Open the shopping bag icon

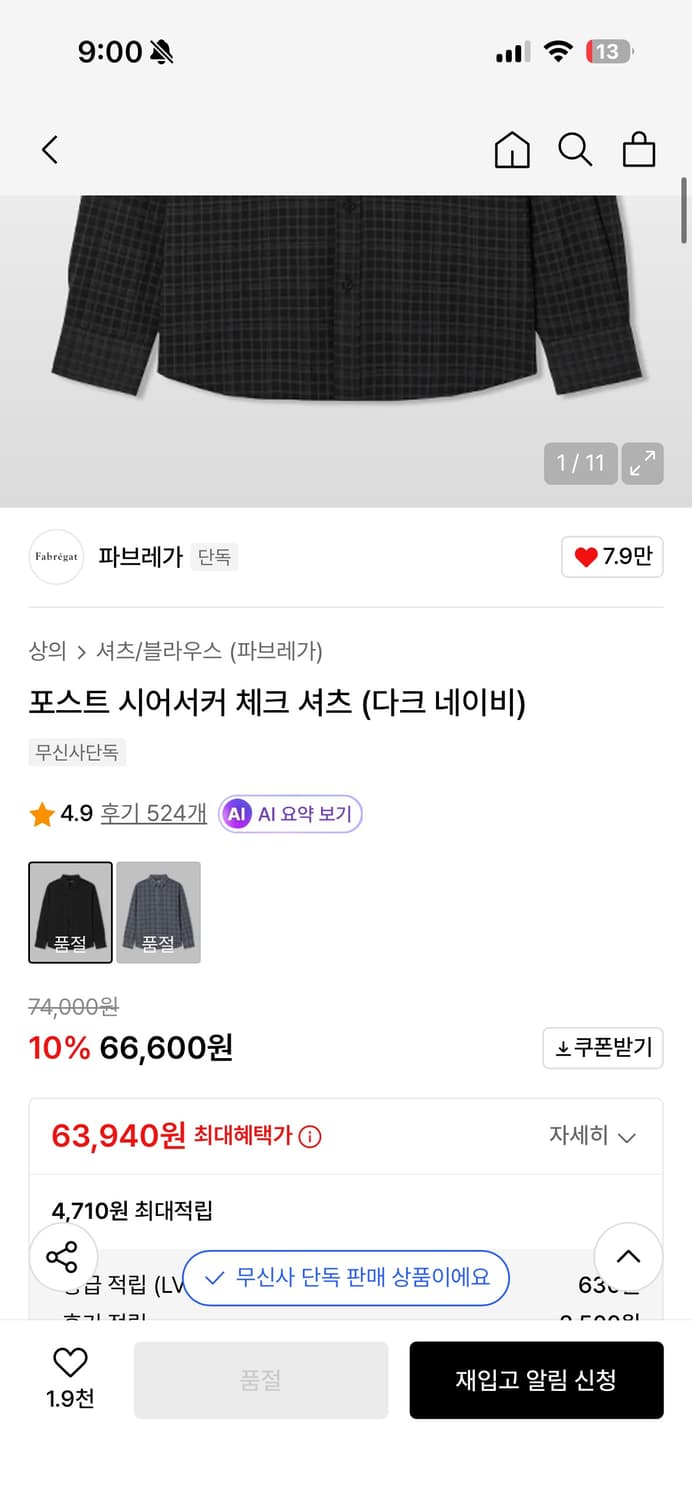[x=639, y=149]
